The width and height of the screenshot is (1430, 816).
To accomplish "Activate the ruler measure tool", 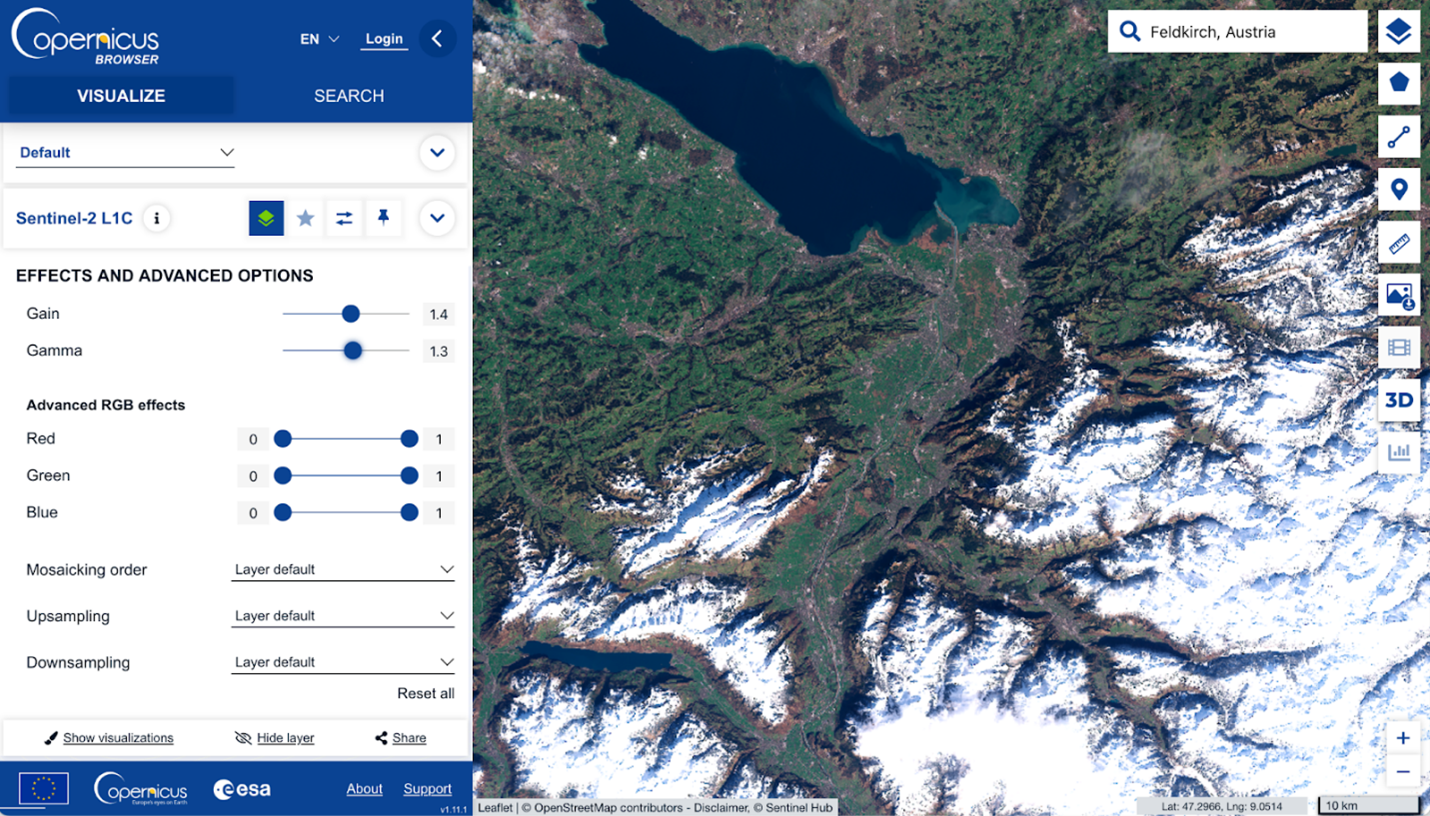I will [1398, 242].
